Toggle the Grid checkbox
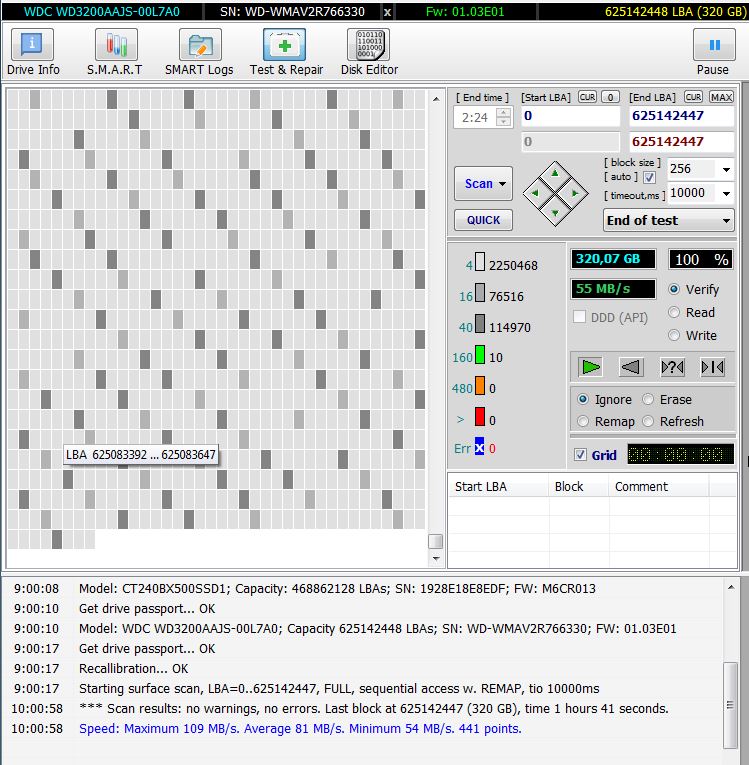The height and width of the screenshot is (765, 749). [580, 455]
